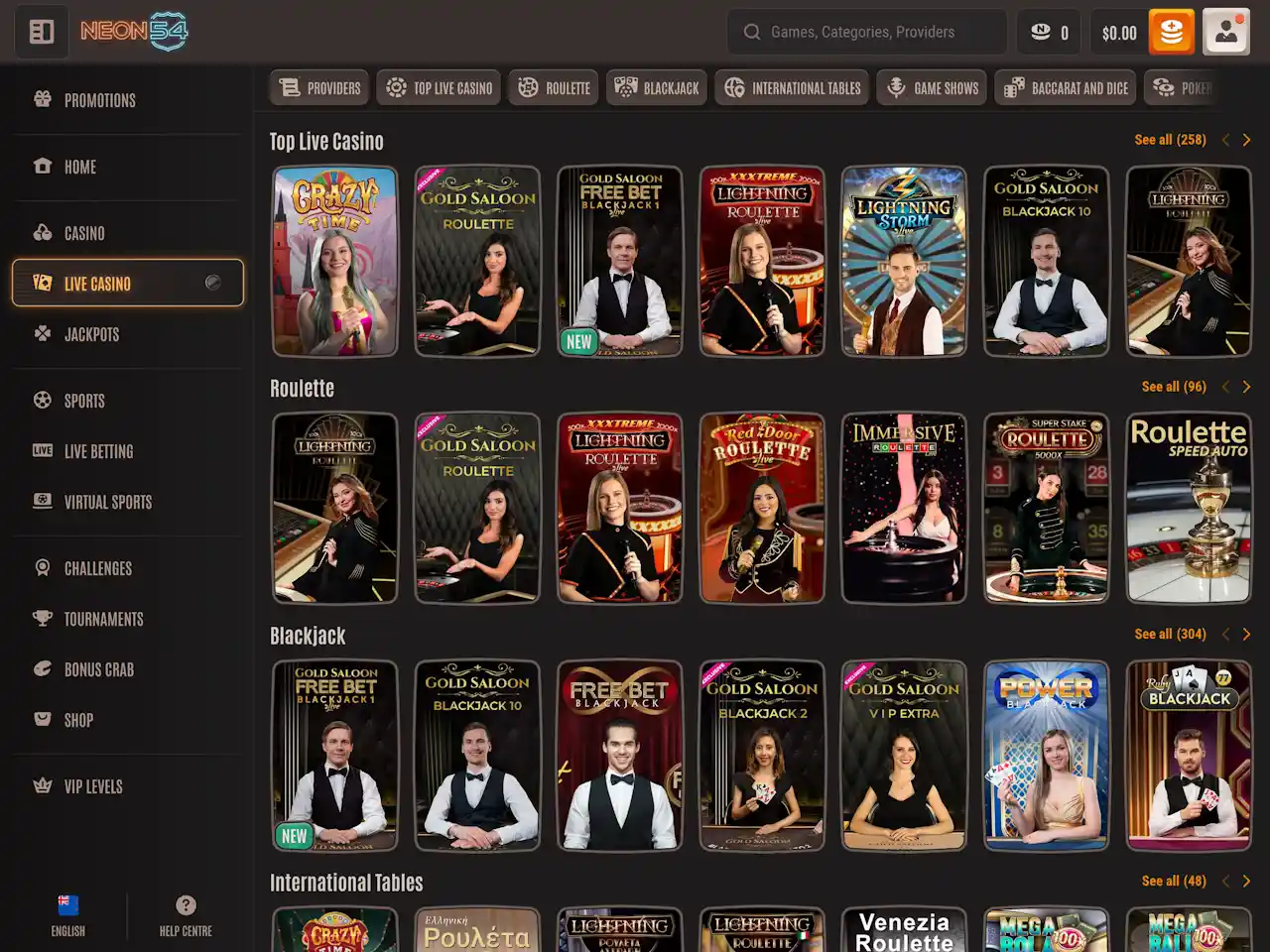Click See all (258) Top Live Casino
Image resolution: width=1270 pixels, height=952 pixels.
pos(1170,140)
